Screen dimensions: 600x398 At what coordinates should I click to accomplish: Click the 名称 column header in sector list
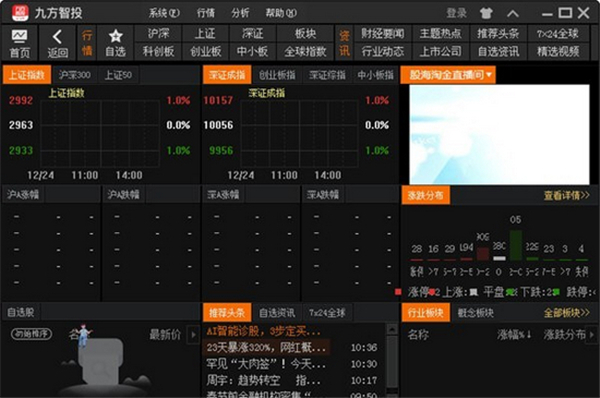coord(418,334)
